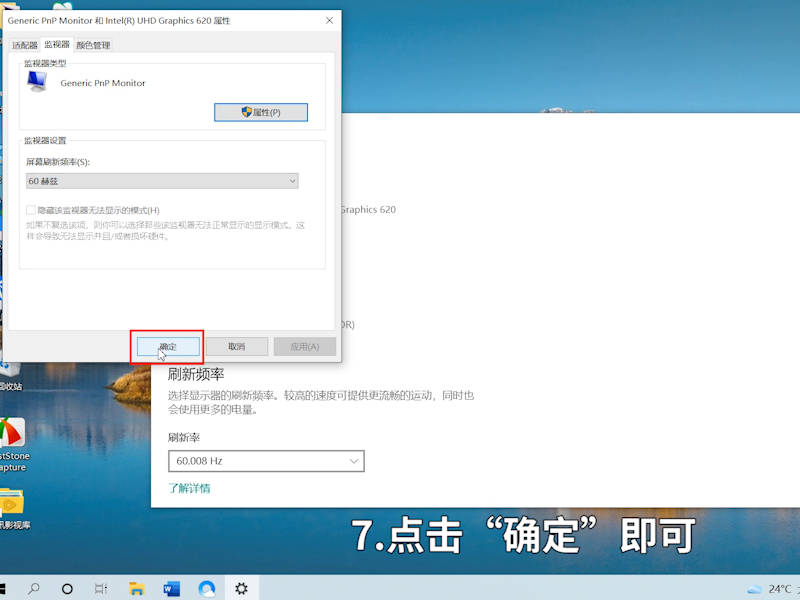Open Task View icon on taskbar
This screenshot has height=600, width=800.
pyautogui.click(x=101, y=589)
